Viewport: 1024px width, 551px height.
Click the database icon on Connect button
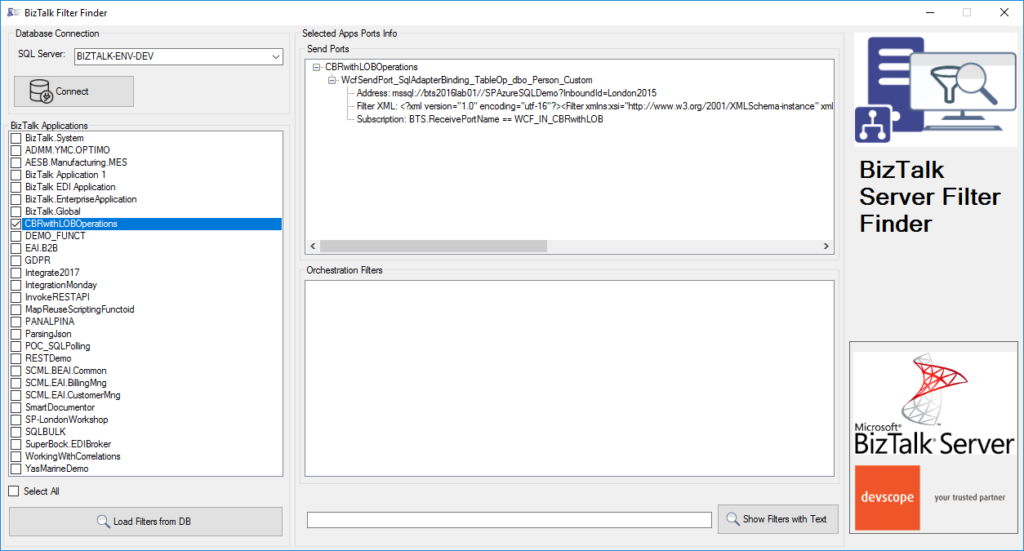tap(40, 91)
